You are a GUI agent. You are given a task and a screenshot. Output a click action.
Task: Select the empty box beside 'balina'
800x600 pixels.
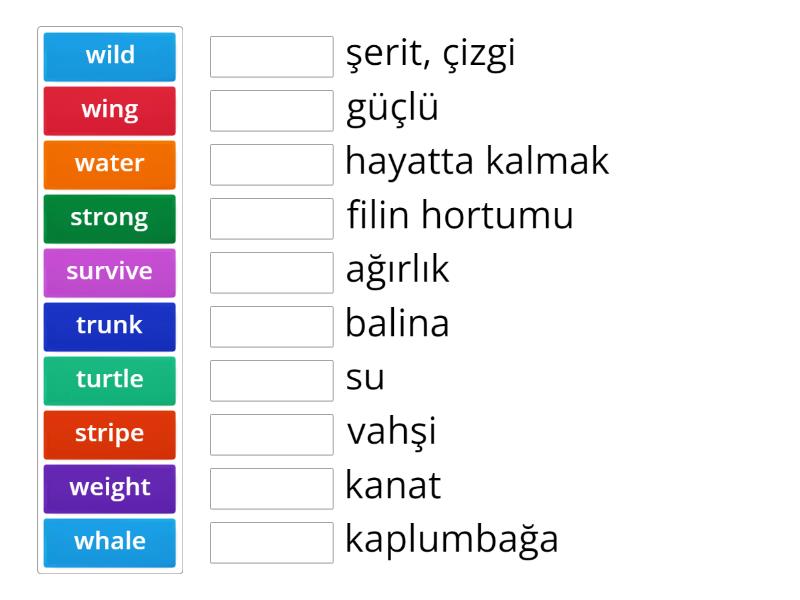click(x=272, y=327)
